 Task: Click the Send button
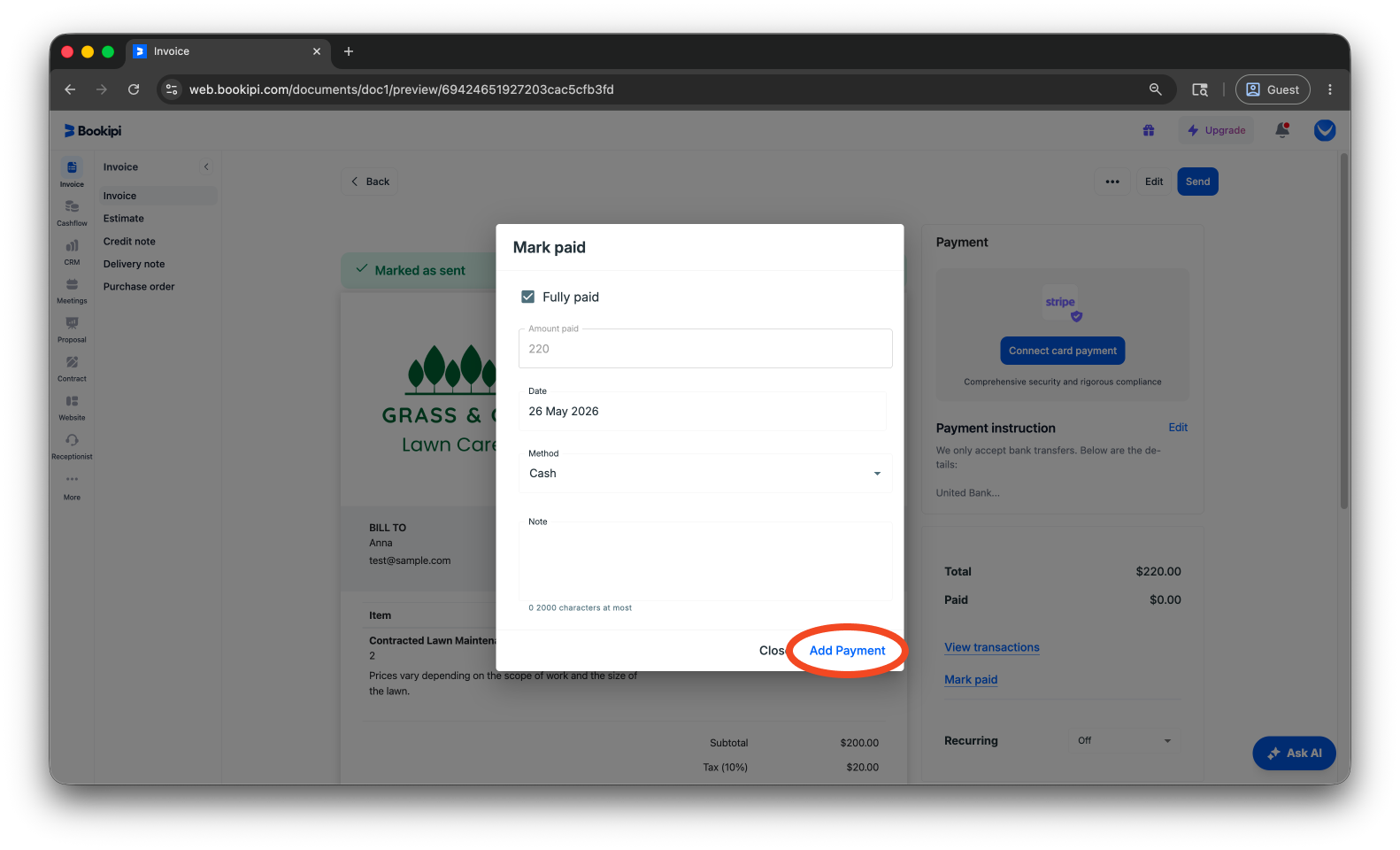pyautogui.click(x=1197, y=182)
